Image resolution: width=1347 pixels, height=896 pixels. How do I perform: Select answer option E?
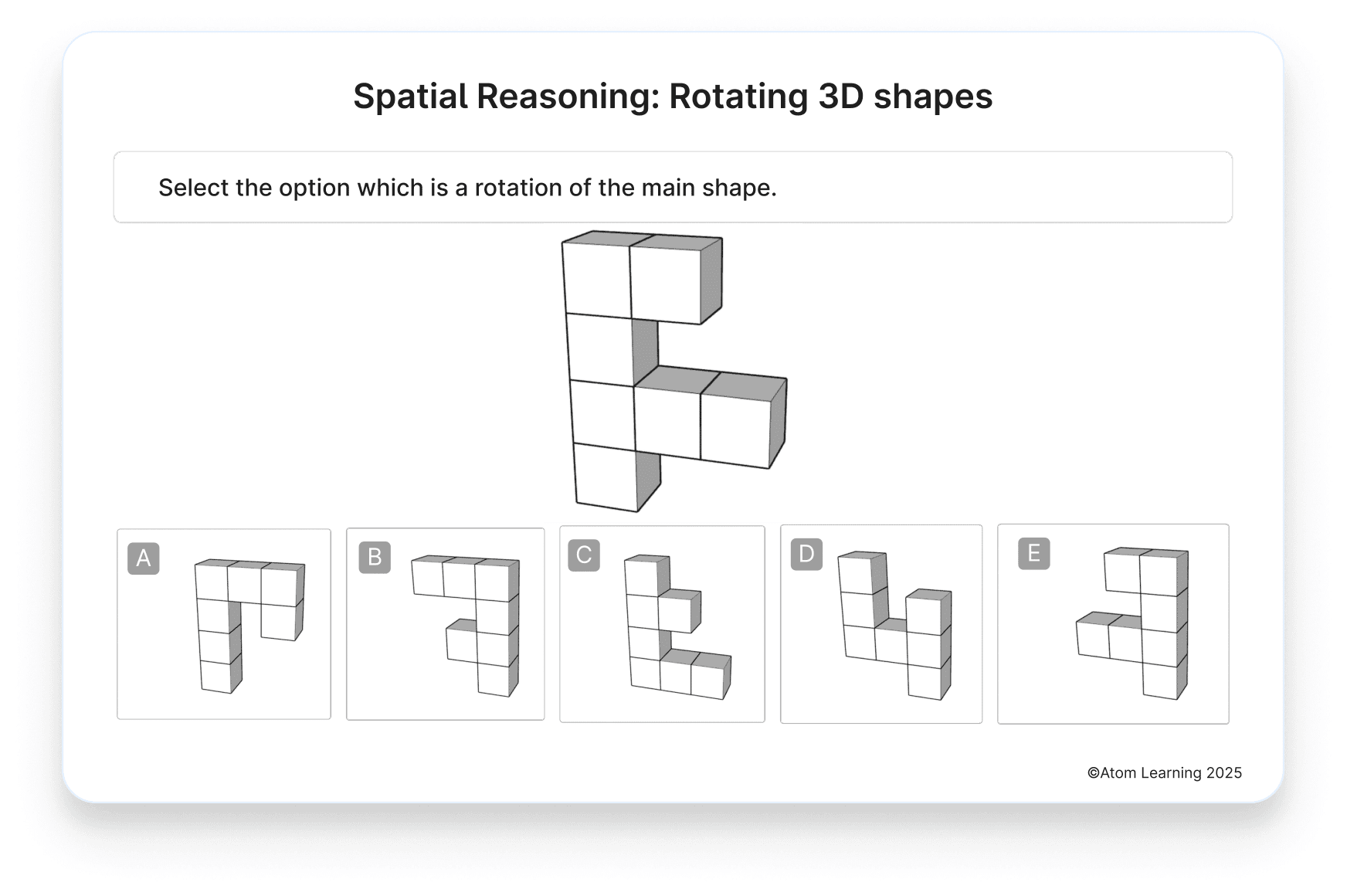(1112, 624)
